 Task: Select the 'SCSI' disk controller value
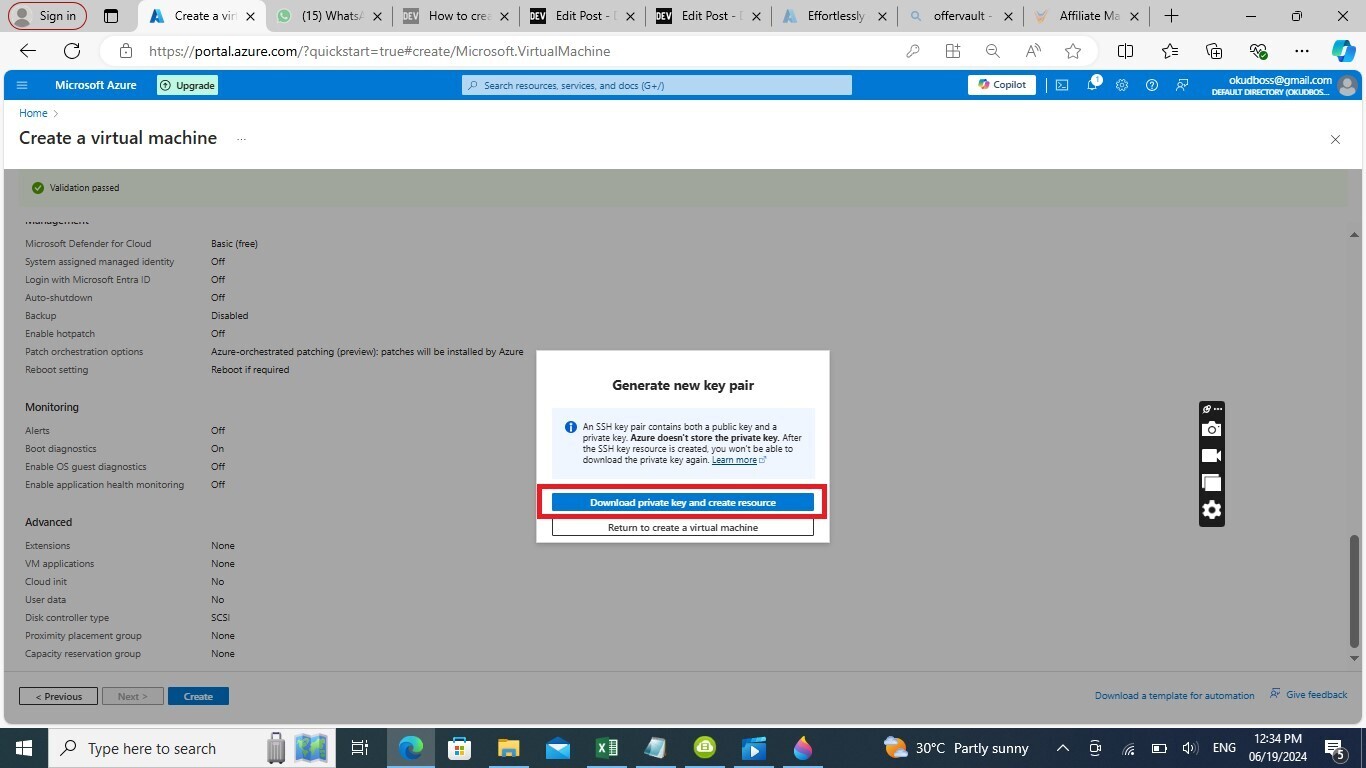point(220,618)
